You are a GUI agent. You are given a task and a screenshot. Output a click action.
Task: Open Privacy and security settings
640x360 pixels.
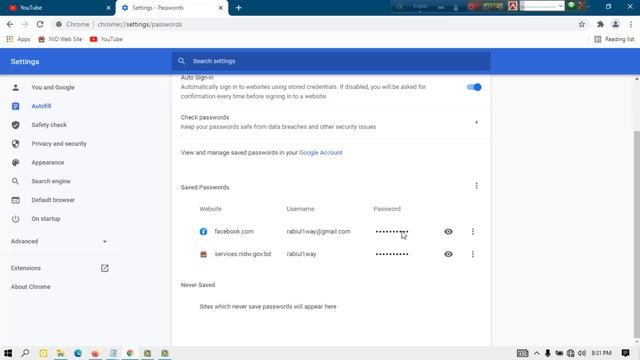point(59,144)
